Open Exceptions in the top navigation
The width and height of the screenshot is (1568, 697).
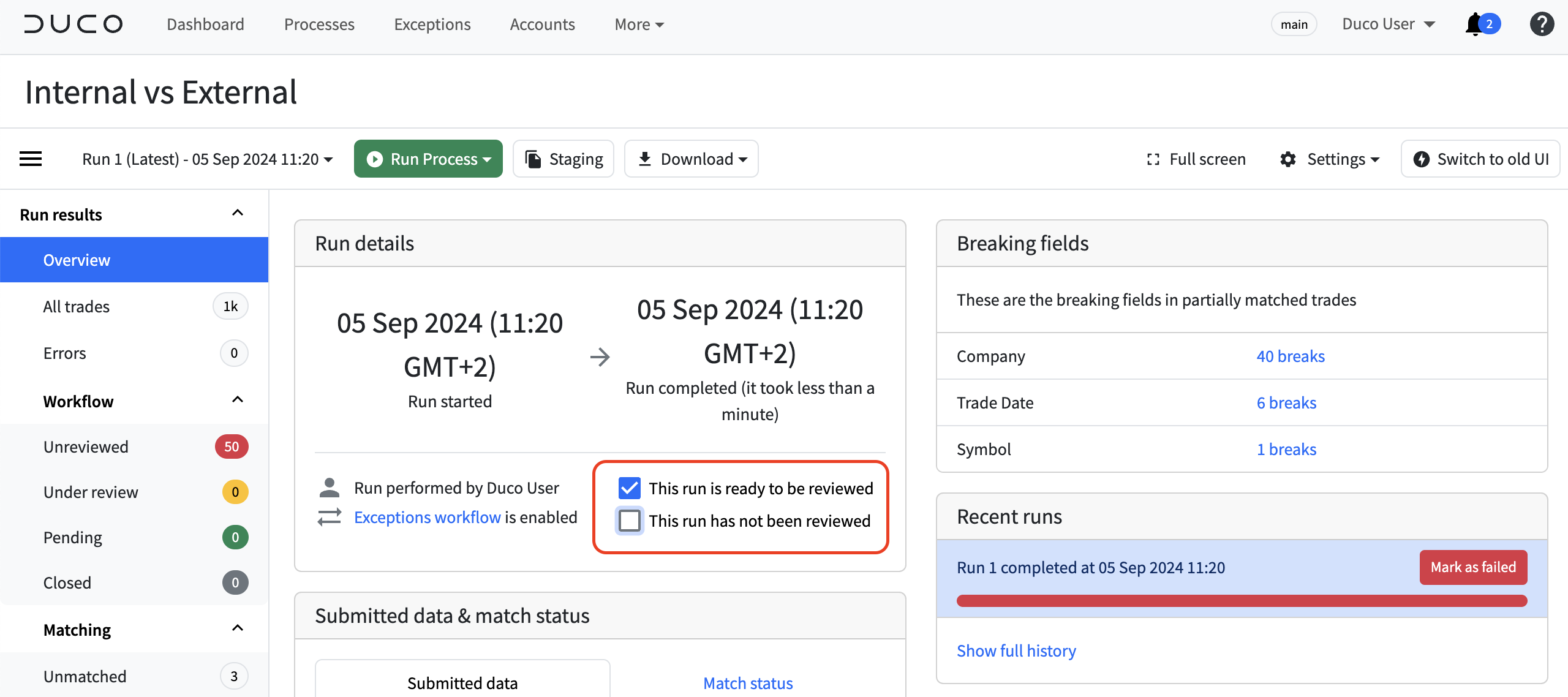(x=432, y=24)
